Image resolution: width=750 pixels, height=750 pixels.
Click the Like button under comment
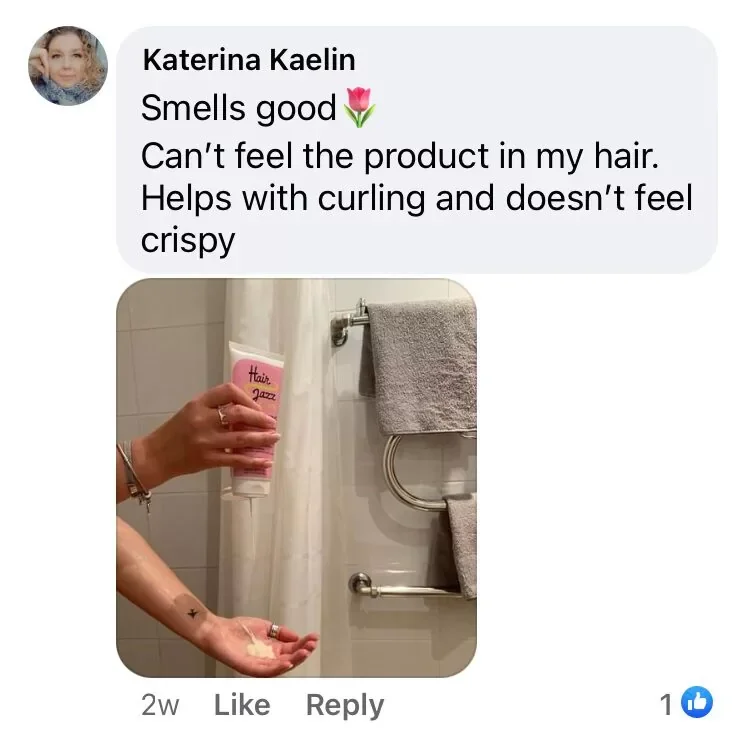tap(242, 705)
